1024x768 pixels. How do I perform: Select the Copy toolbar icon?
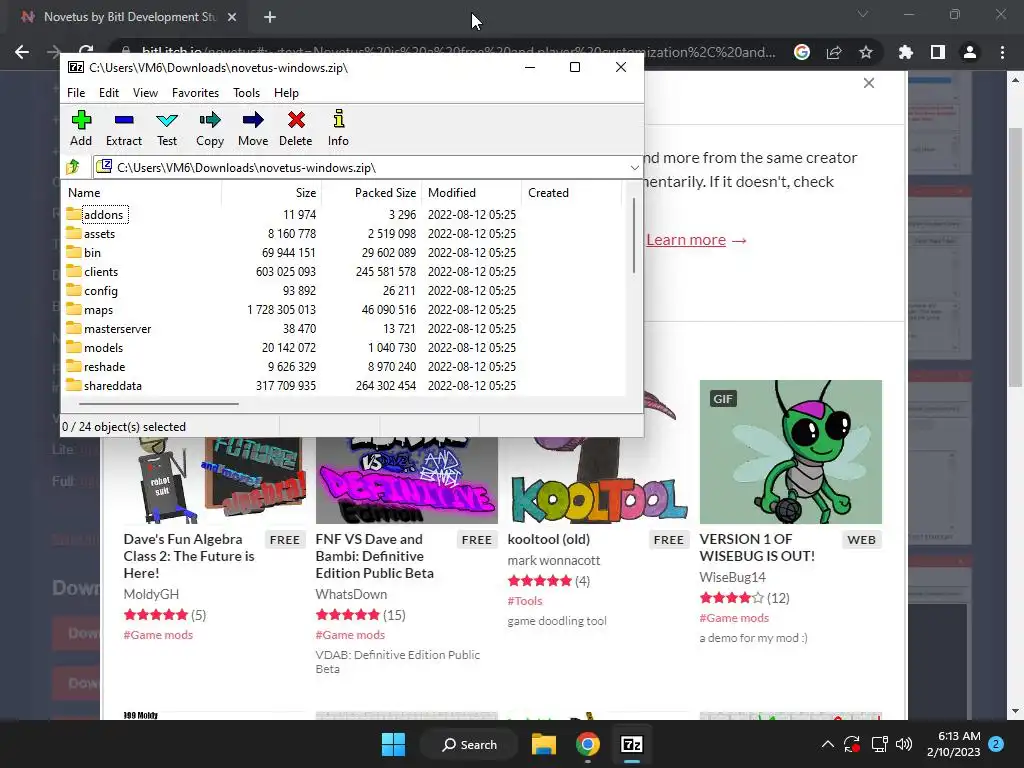pyautogui.click(x=210, y=128)
